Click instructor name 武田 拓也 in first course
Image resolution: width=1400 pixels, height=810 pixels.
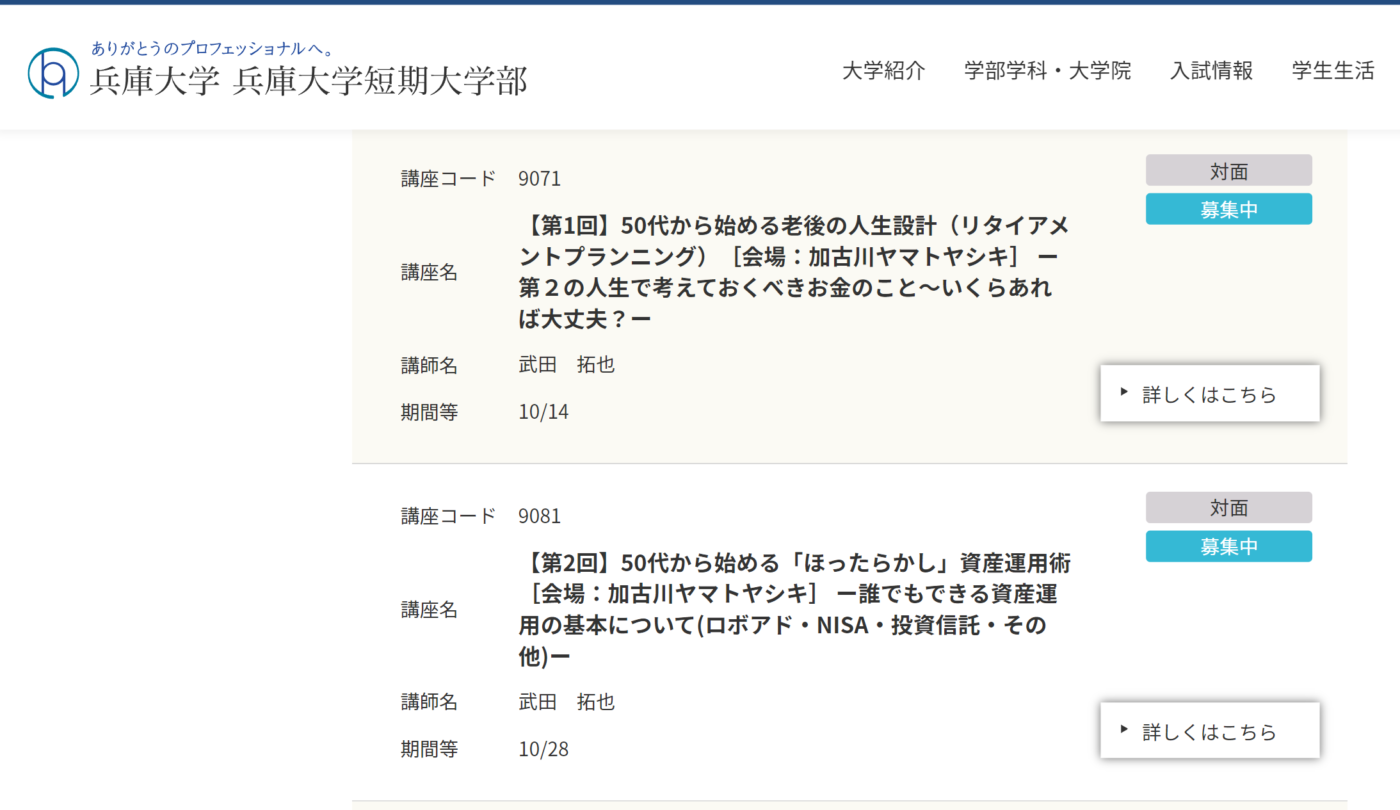566,365
